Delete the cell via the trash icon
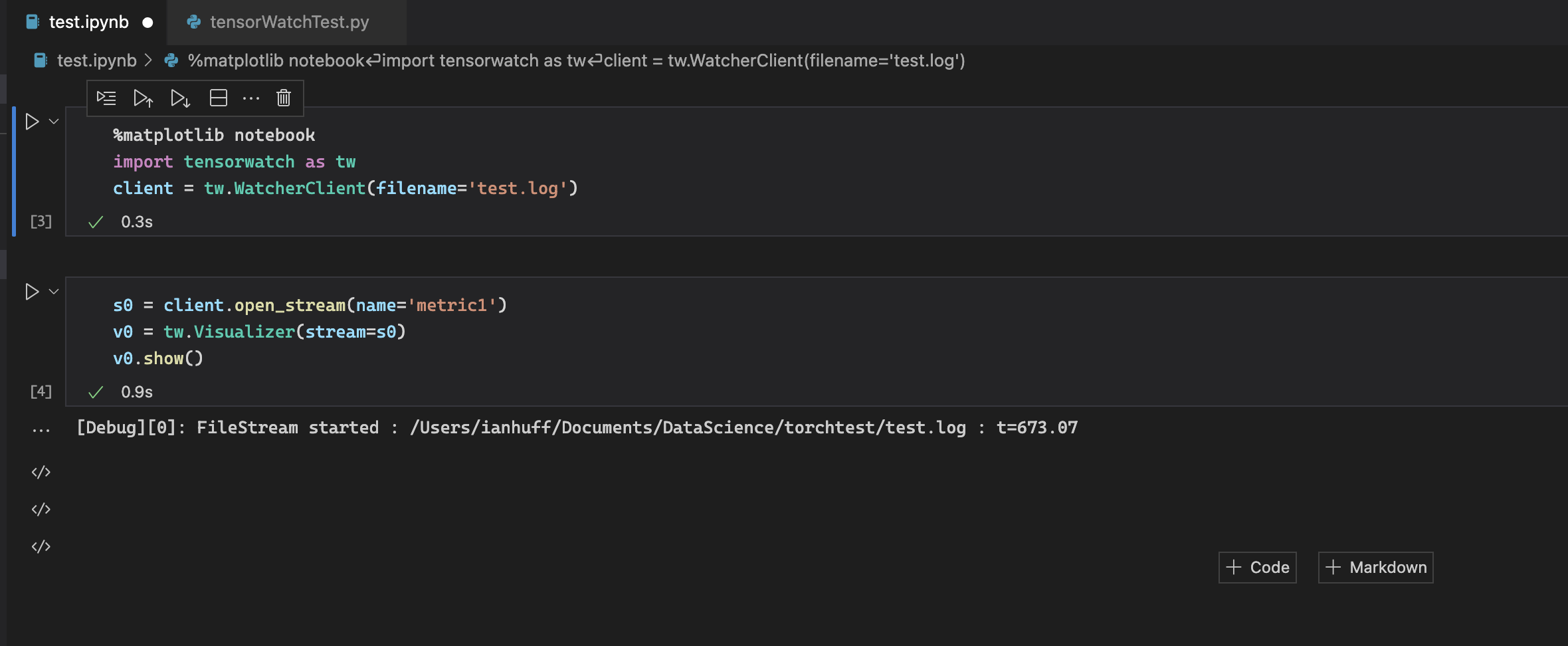 tap(284, 98)
